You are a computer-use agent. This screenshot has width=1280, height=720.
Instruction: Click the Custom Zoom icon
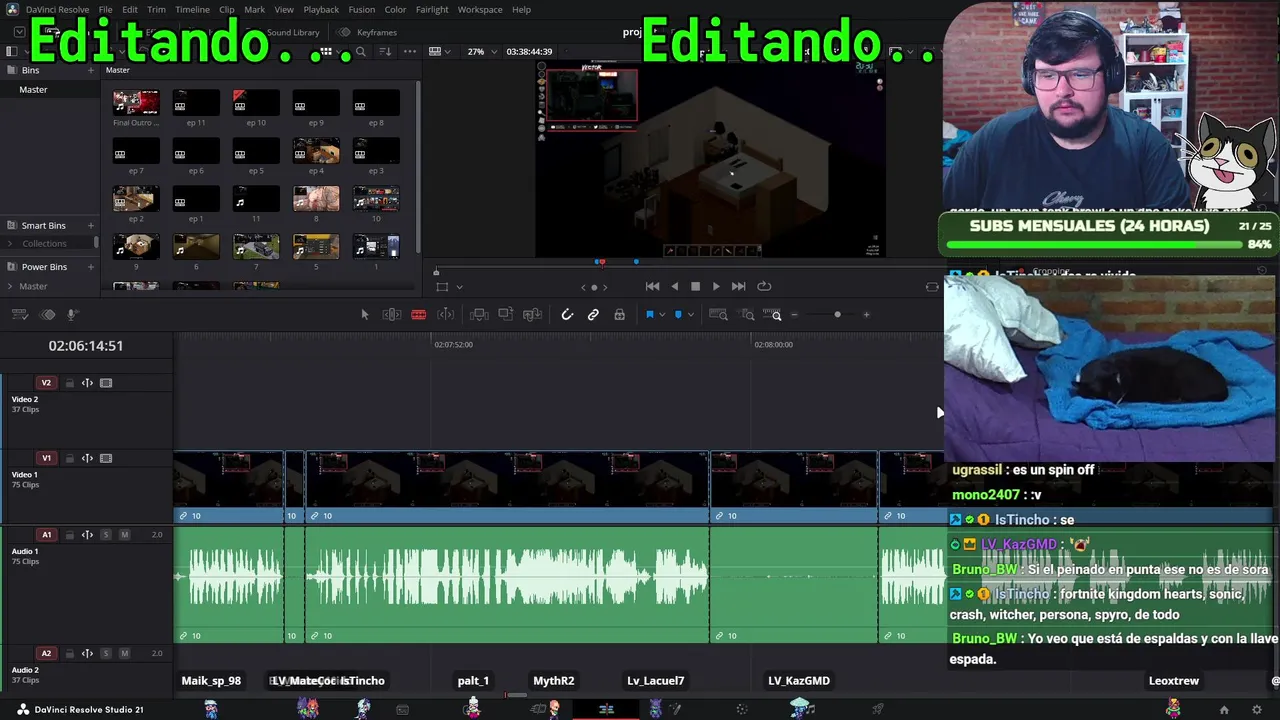pyautogui.click(x=772, y=315)
